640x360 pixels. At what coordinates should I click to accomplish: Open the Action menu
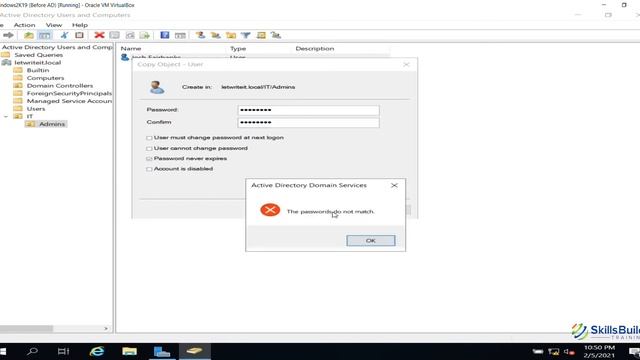pos(24,25)
